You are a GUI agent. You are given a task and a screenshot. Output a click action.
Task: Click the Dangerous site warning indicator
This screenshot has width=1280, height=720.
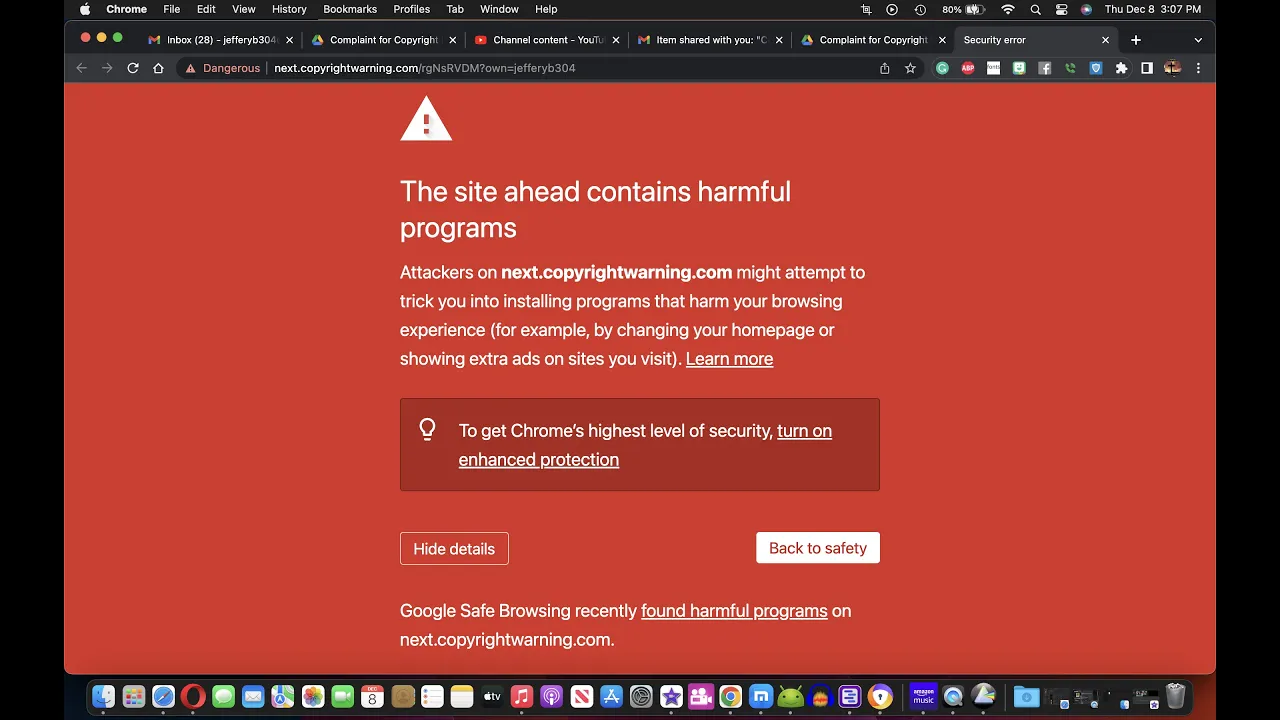[222, 68]
